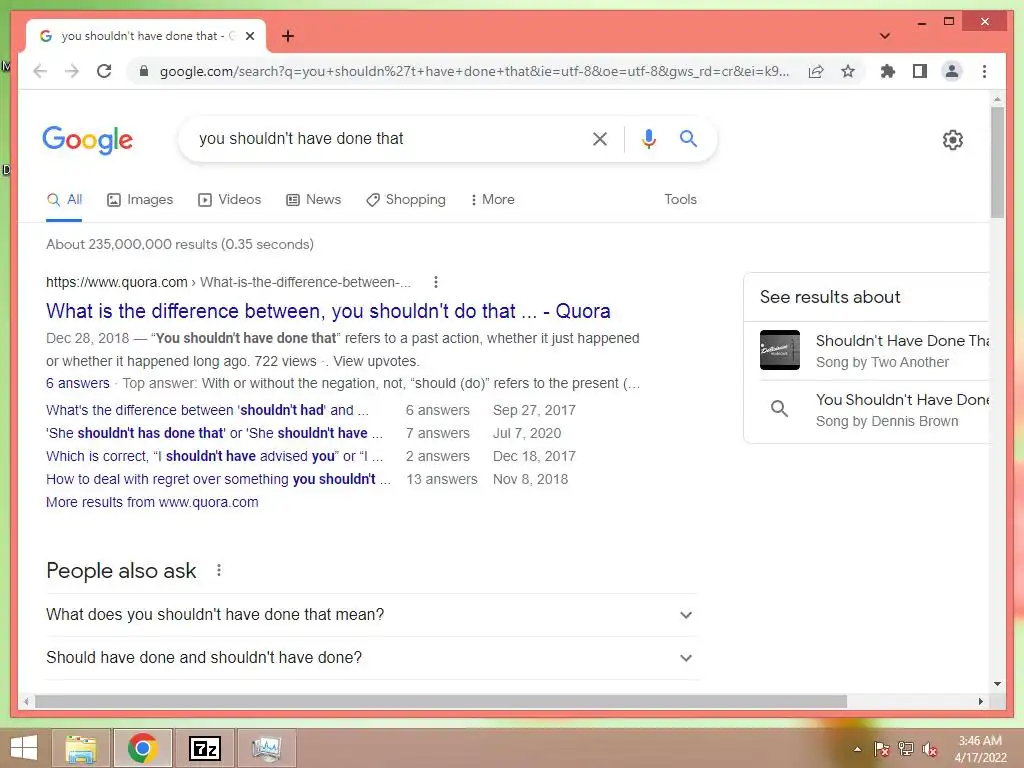Go to Google home via logo
The width and height of the screenshot is (1024, 768).
(x=88, y=140)
